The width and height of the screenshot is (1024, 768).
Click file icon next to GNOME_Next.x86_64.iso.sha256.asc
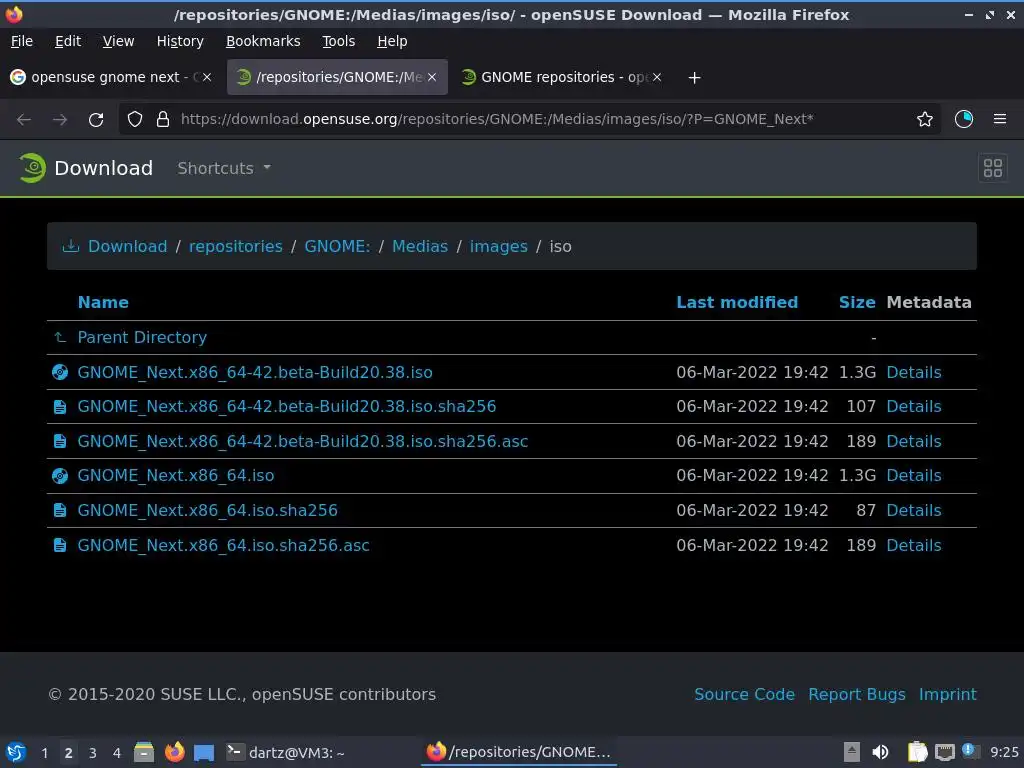60,545
